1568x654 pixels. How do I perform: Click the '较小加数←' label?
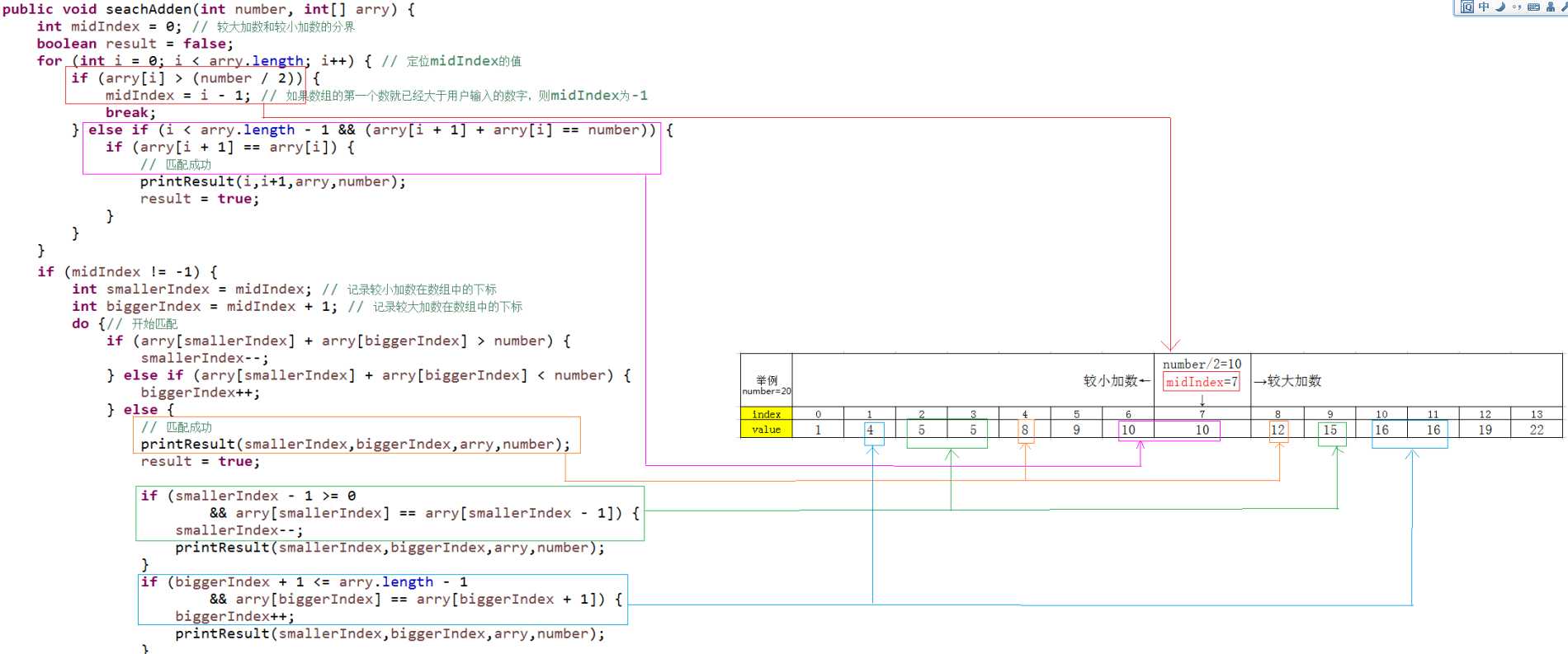1117,381
